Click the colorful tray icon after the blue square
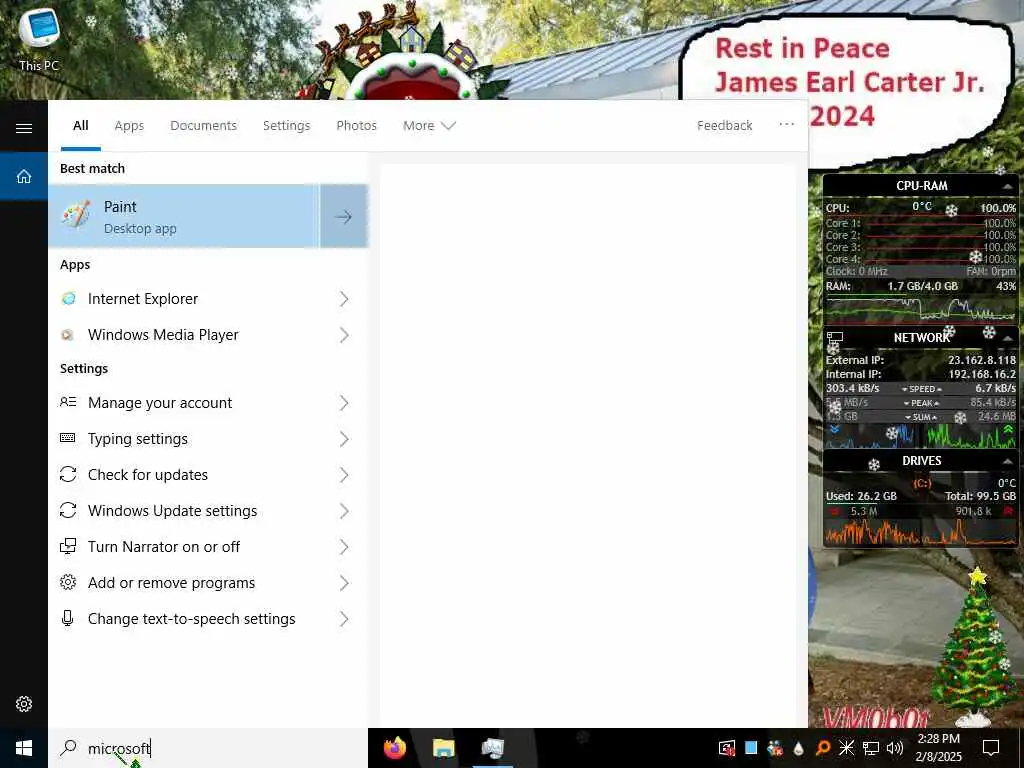The image size is (1024, 768). pyautogui.click(x=775, y=748)
